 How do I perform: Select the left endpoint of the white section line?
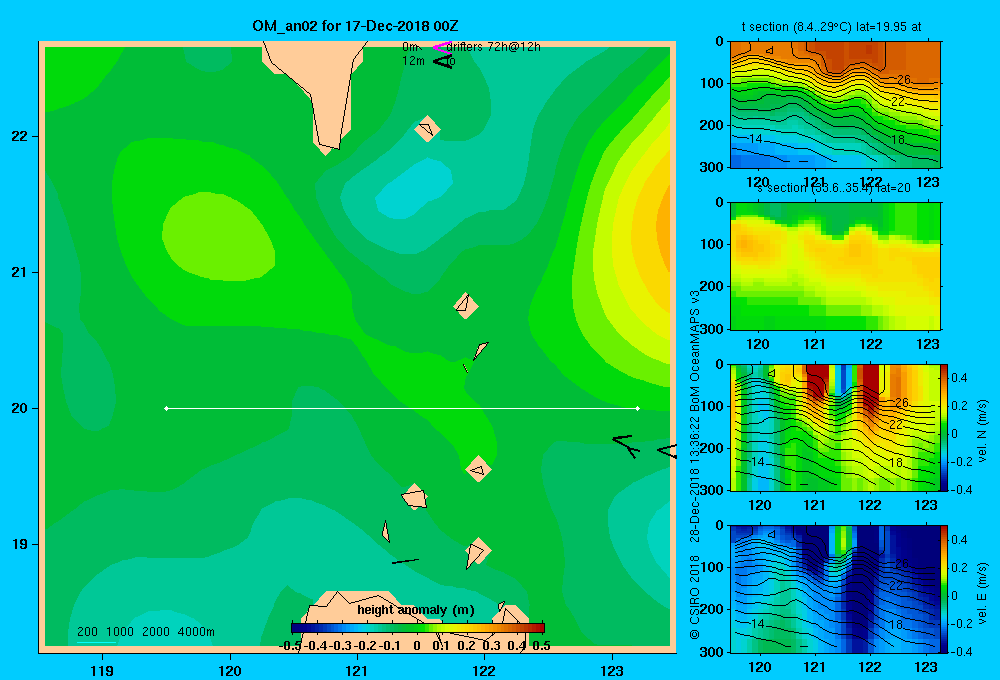(x=166, y=408)
